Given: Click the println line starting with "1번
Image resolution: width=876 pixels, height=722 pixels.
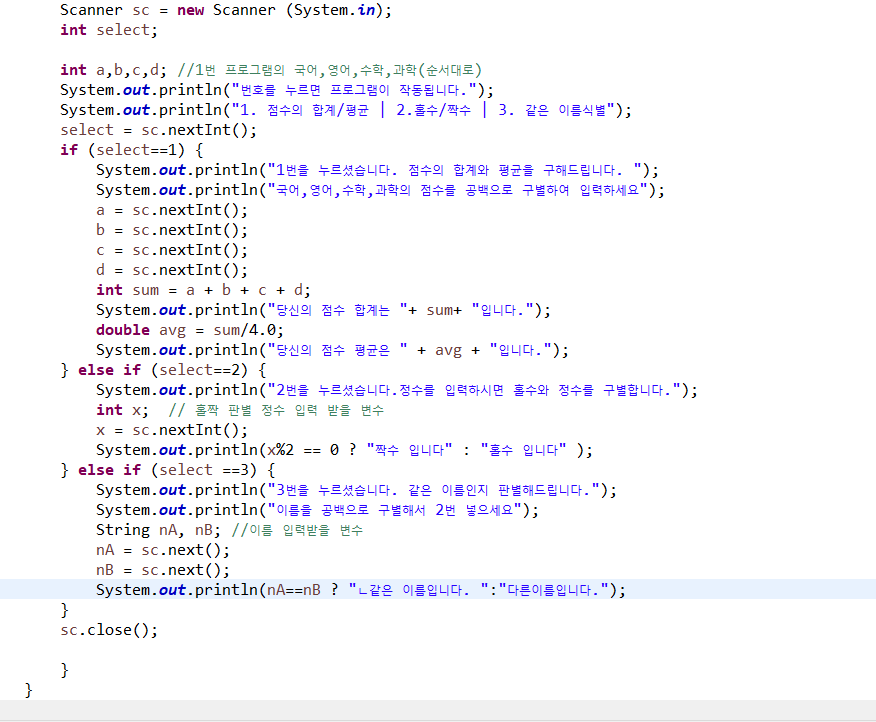Looking at the screenshot, I should (377, 170).
